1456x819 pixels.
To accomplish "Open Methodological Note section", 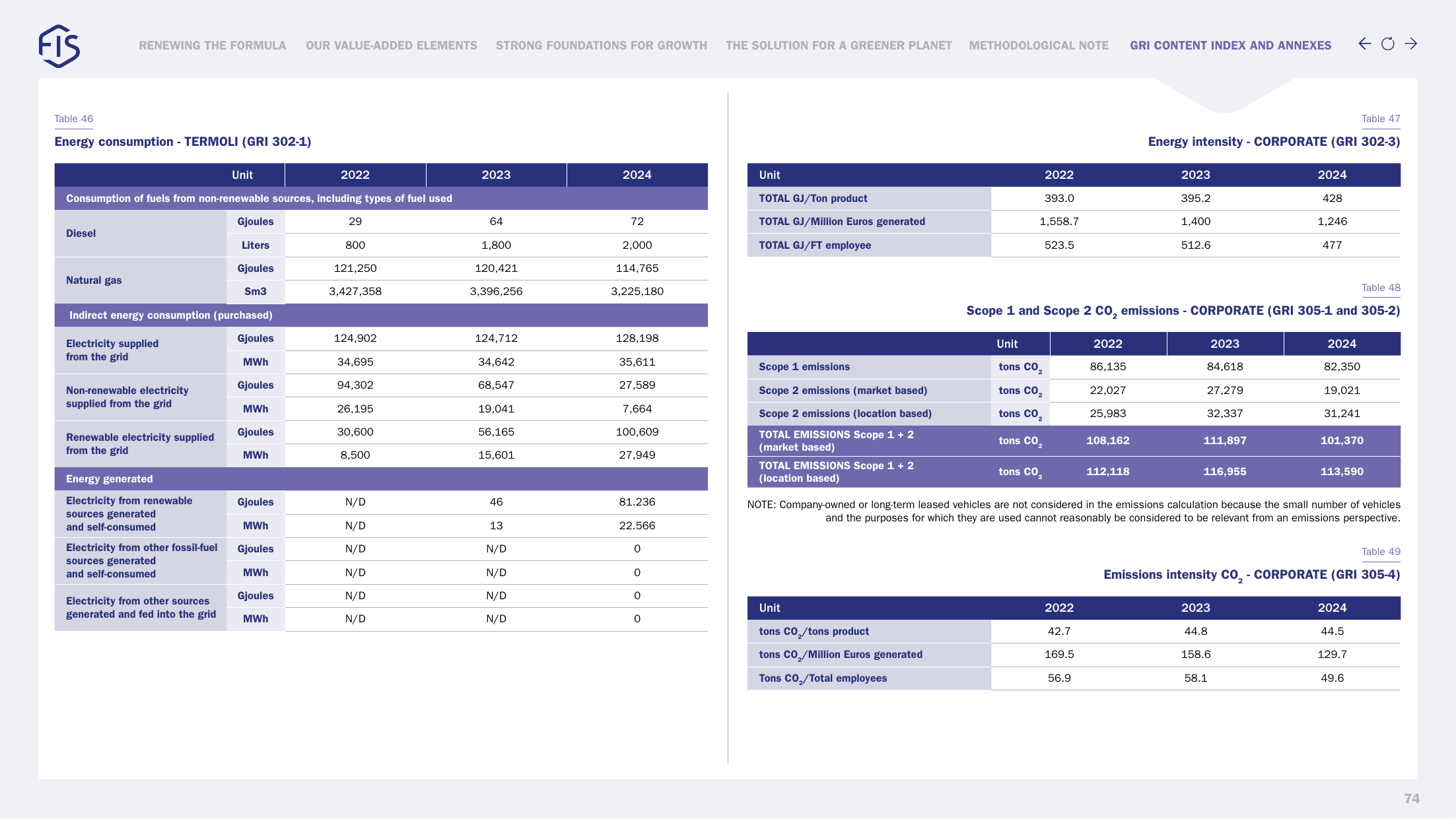I will tap(1039, 46).
